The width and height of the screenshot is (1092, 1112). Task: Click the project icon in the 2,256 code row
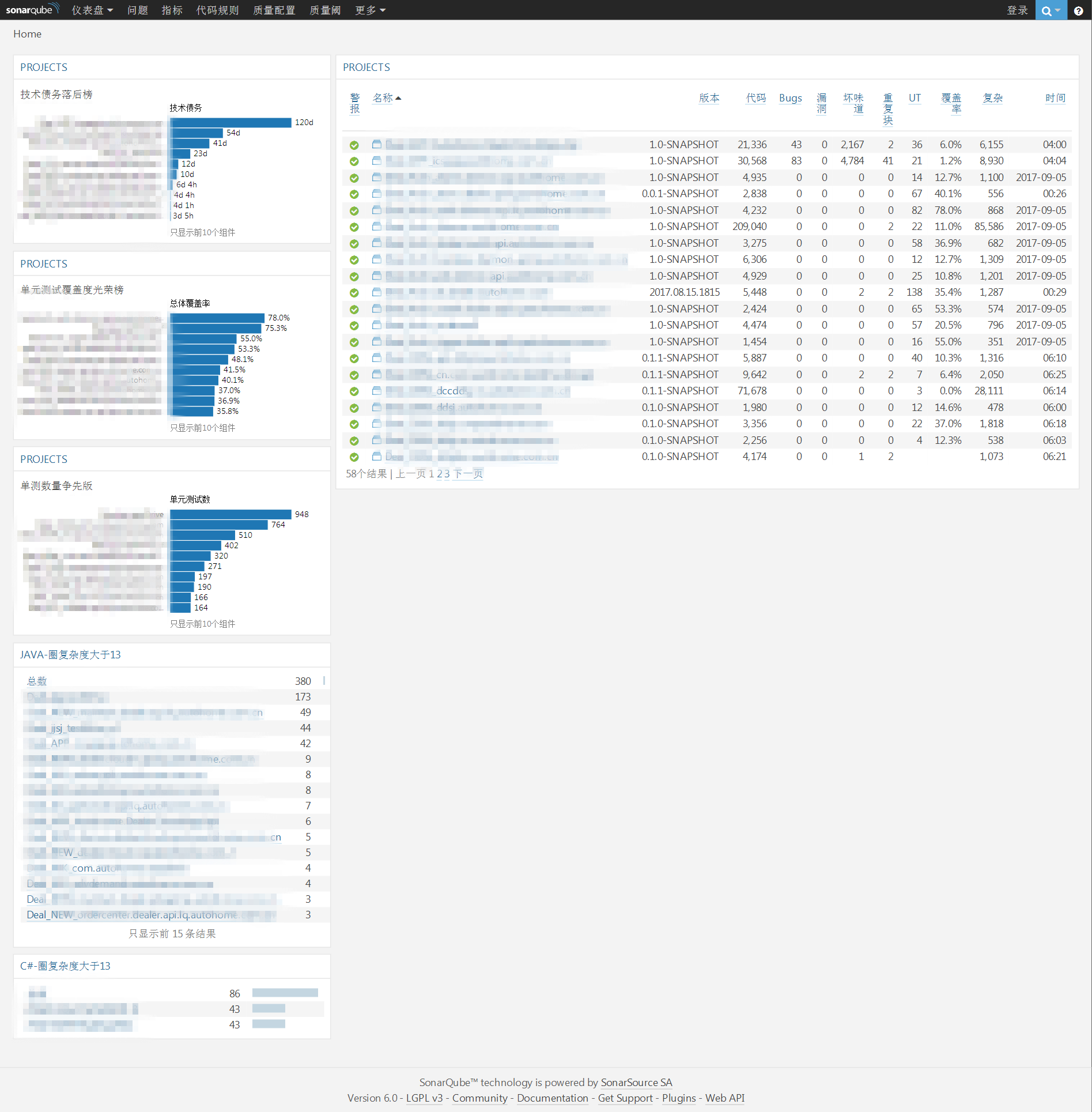(x=377, y=440)
